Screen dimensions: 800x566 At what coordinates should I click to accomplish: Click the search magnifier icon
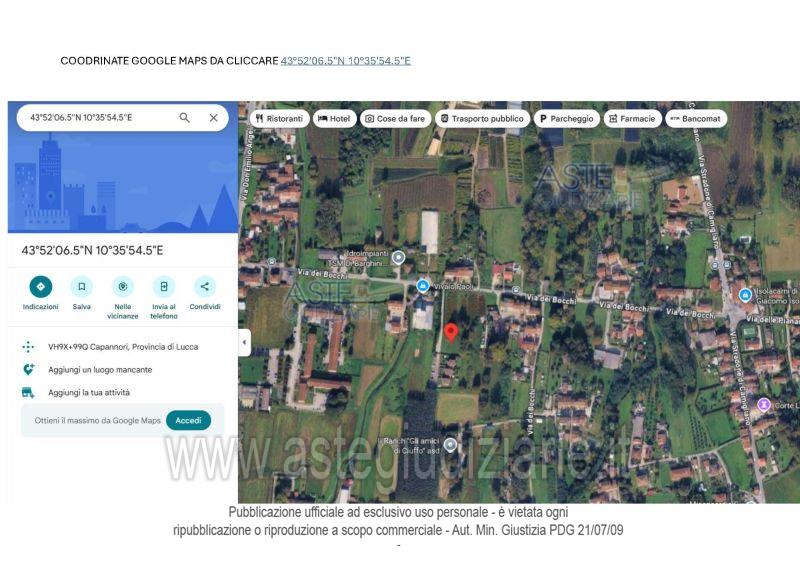[x=185, y=118]
